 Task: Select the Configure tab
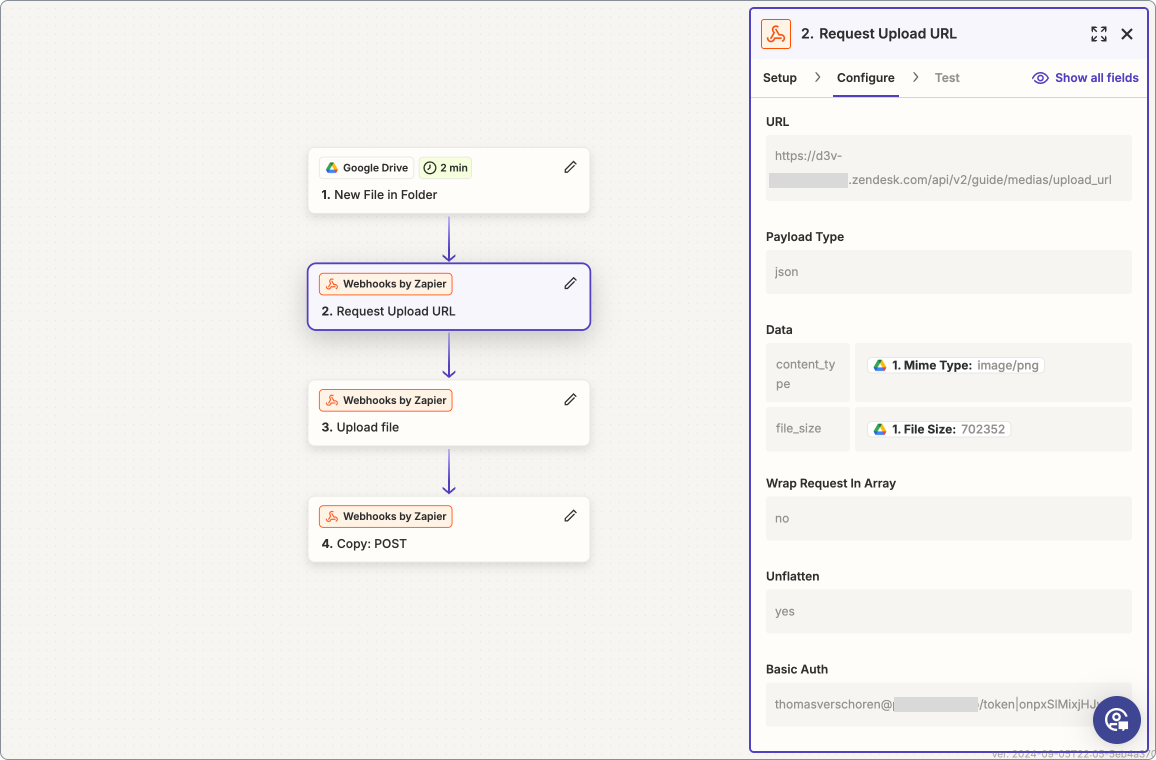coord(866,78)
